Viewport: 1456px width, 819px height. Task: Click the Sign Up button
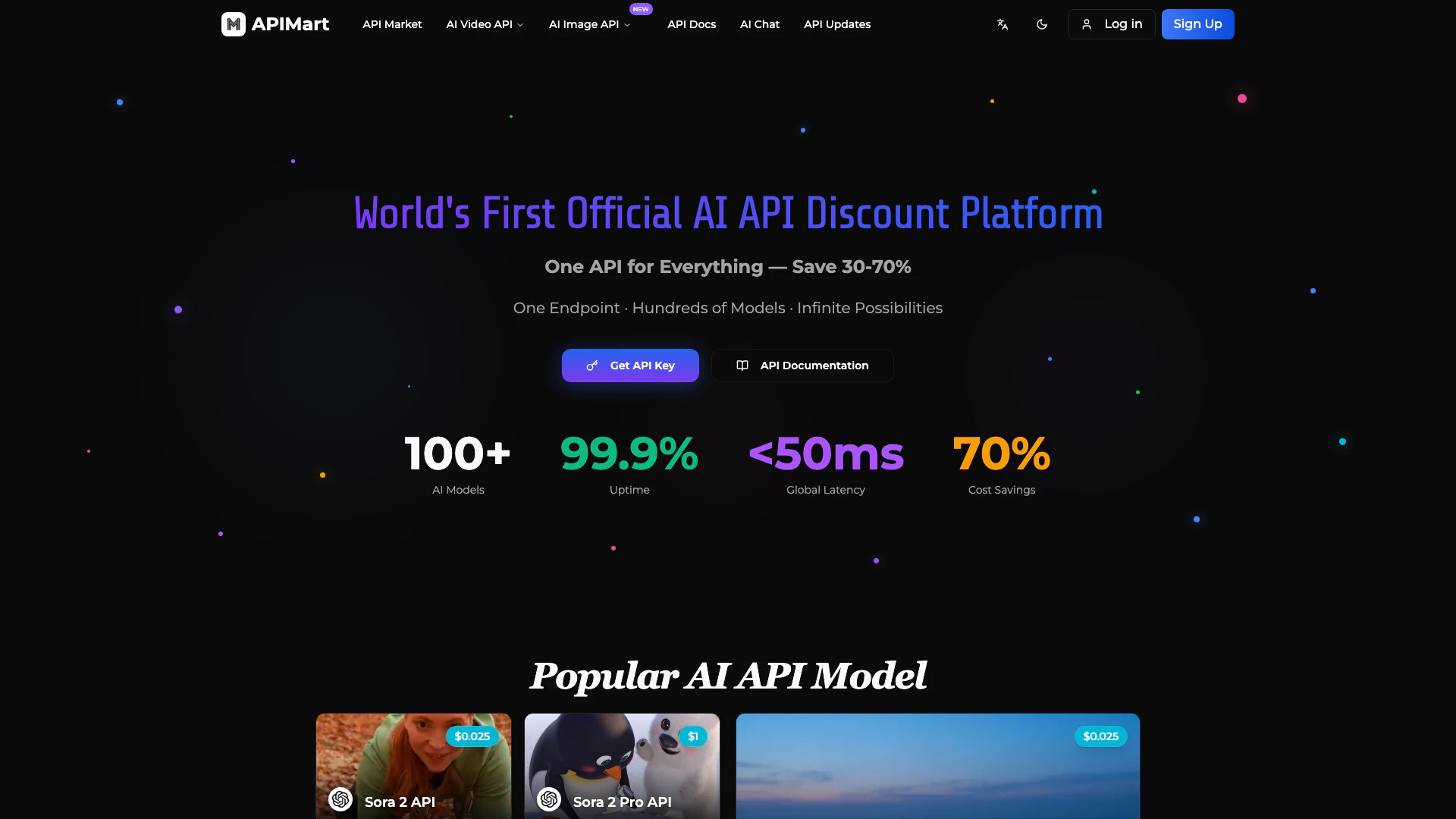tap(1198, 24)
